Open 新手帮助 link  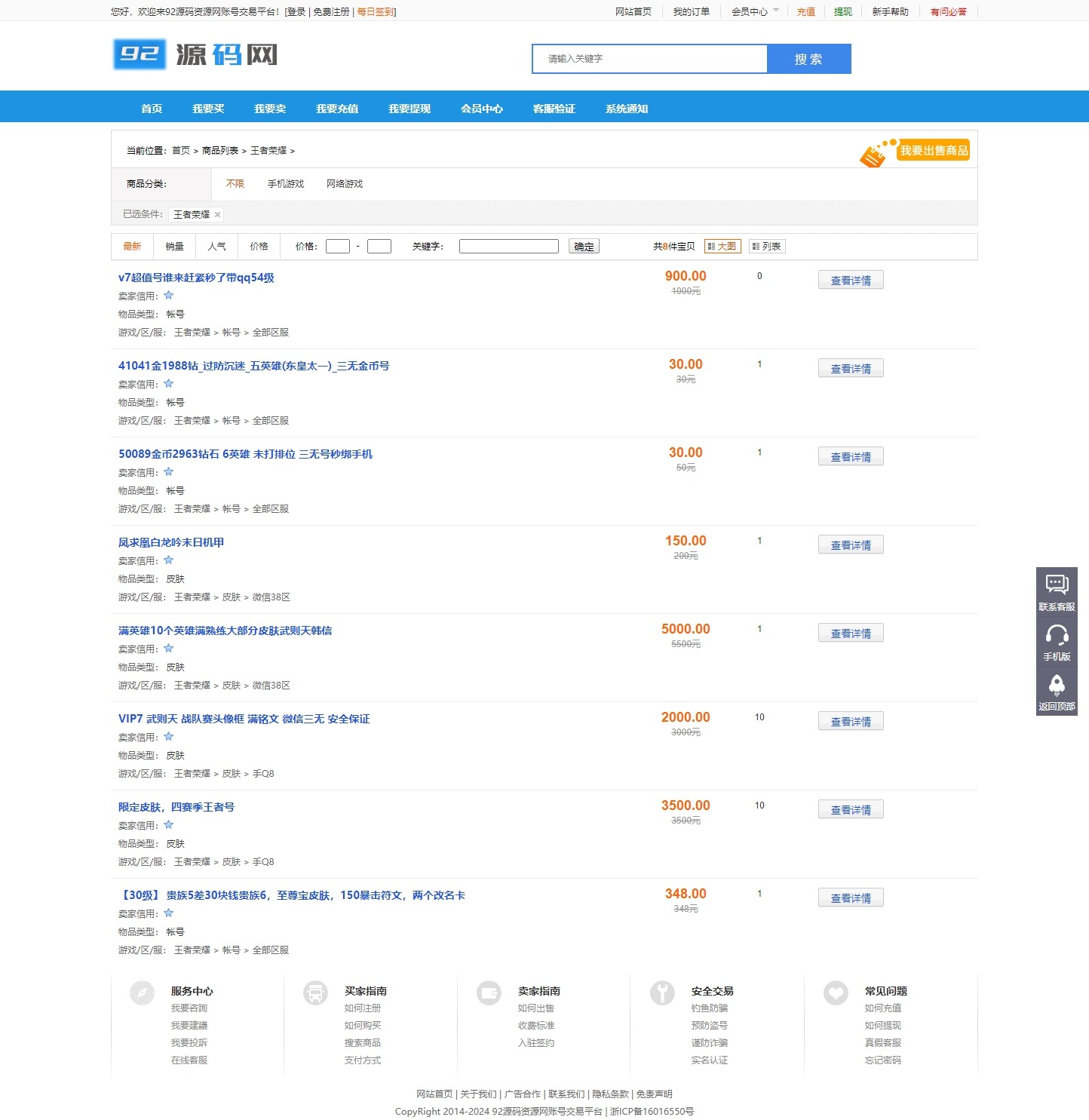click(890, 12)
